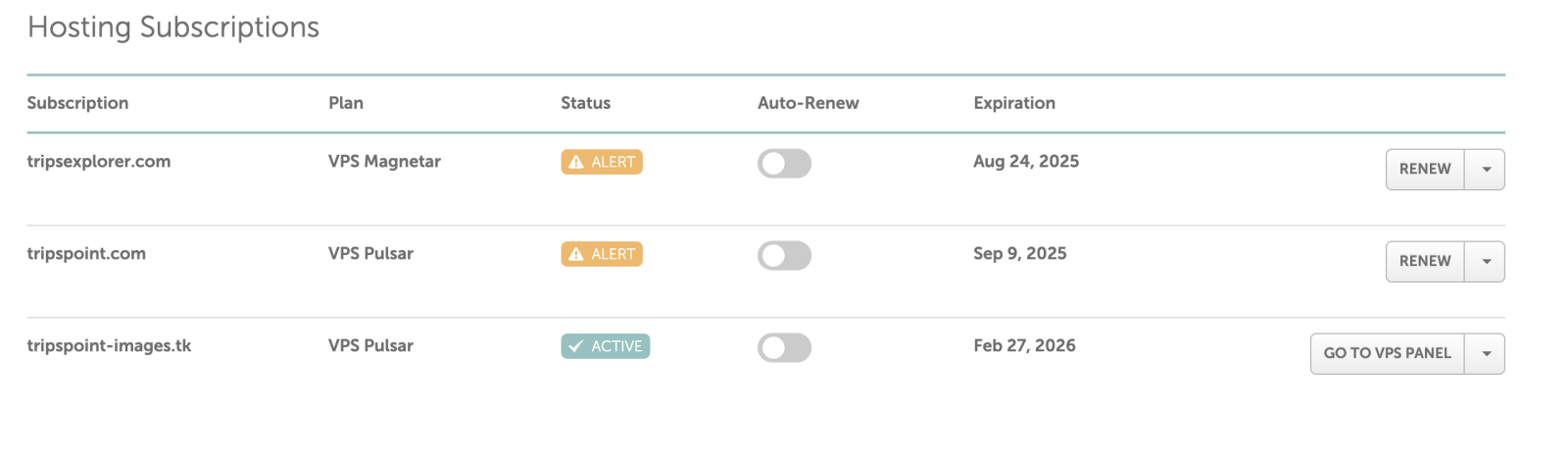Toggle auto-renew for tripsexplorer.com
Viewport: 1568px width, 462px height.
click(784, 164)
